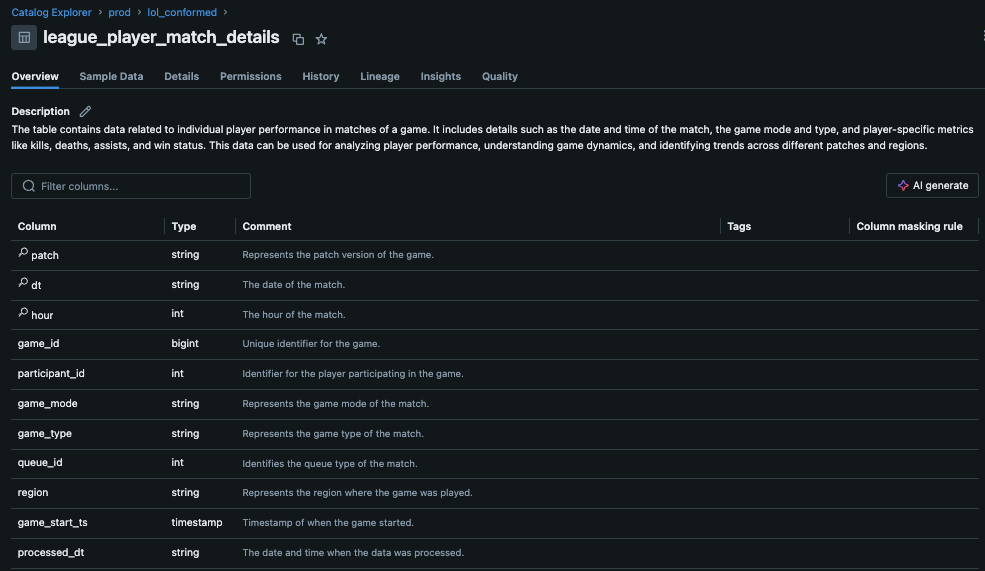Screen dimensions: 985x571
Task: Show the Lineage tab
Action: point(380,76)
